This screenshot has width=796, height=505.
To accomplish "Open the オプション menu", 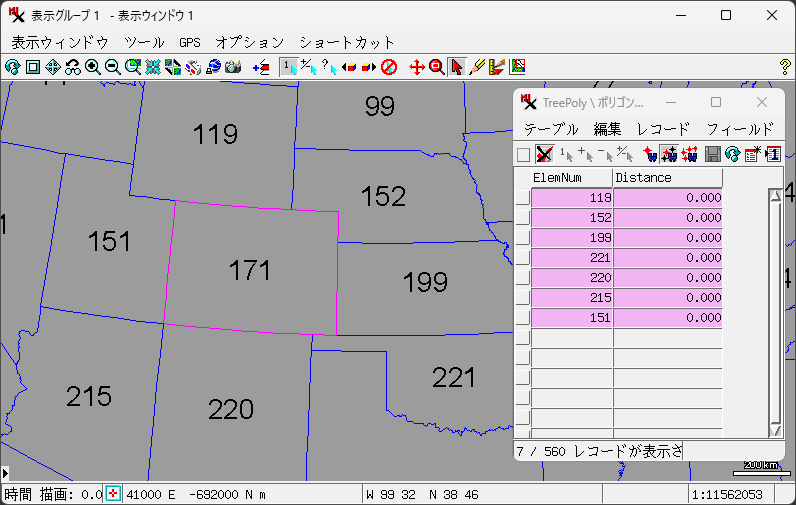I will 250,42.
